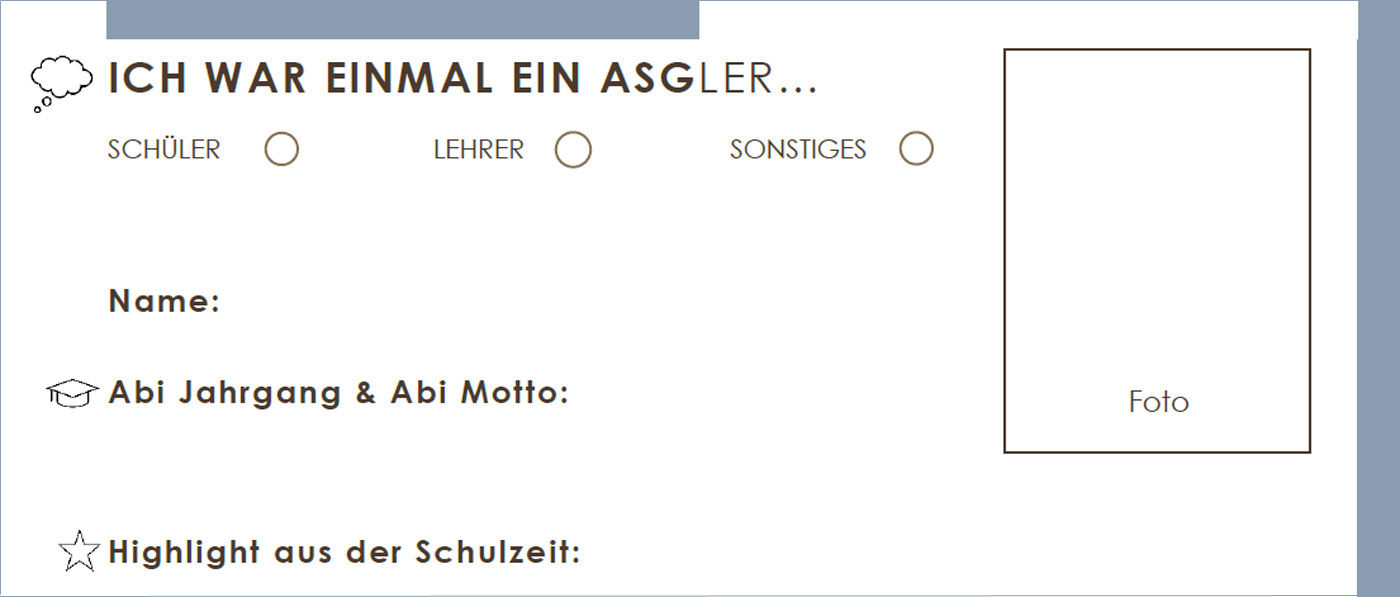Click the Name: label

pos(164,301)
